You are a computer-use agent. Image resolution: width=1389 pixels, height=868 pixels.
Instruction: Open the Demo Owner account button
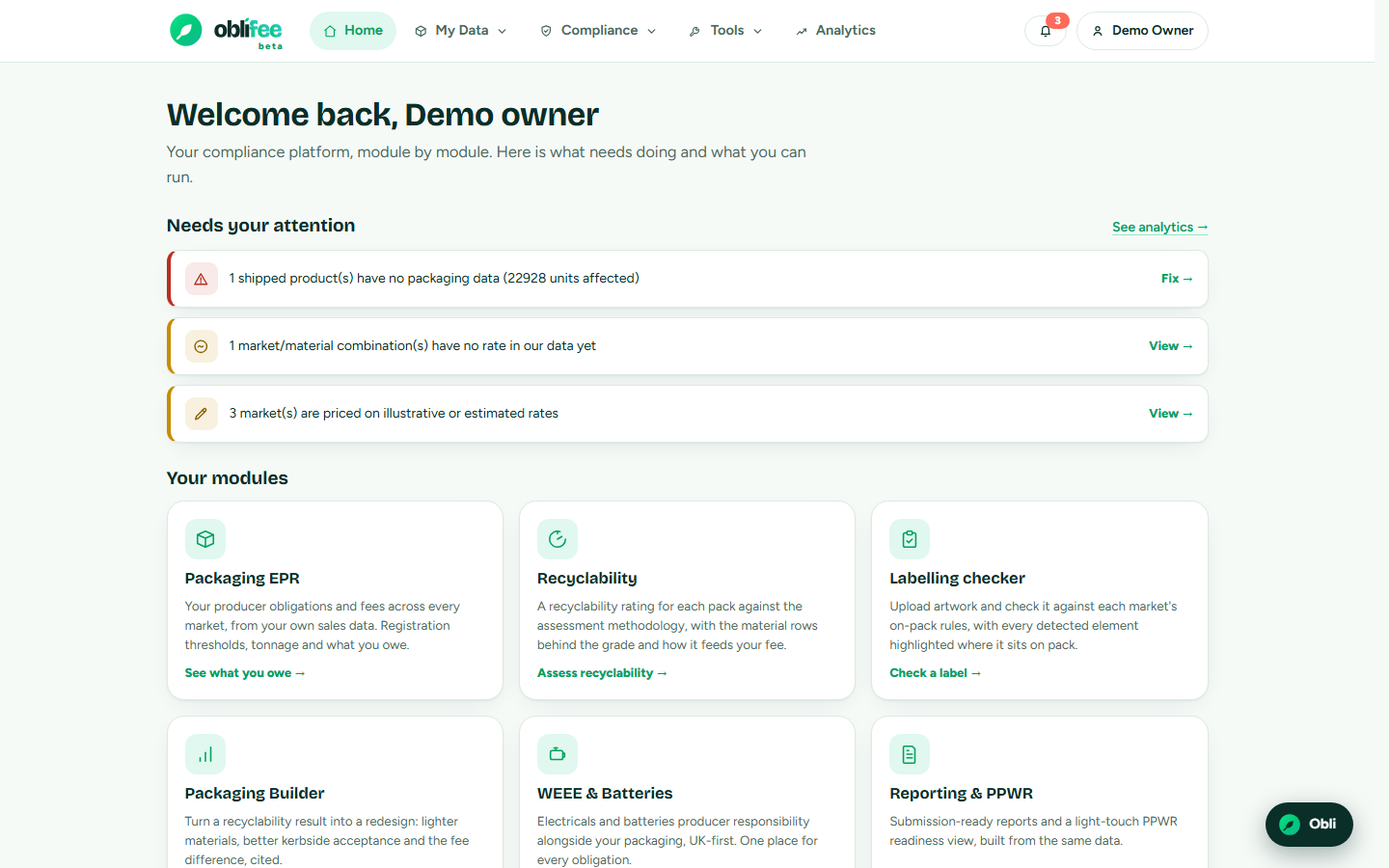click(x=1142, y=31)
